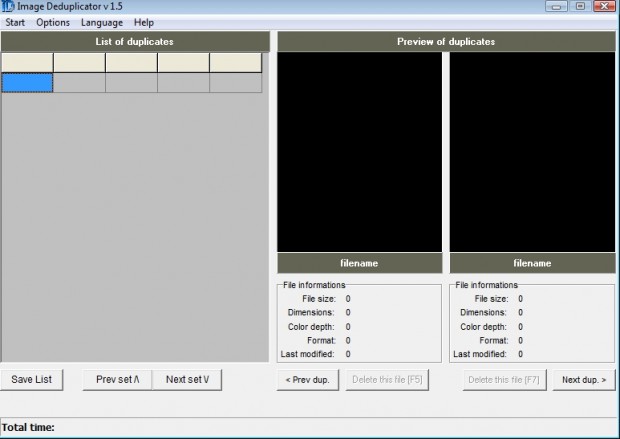The image size is (620, 439).
Task: Click the Image Deduplicator app icon in title bar
Action: coord(8,6)
